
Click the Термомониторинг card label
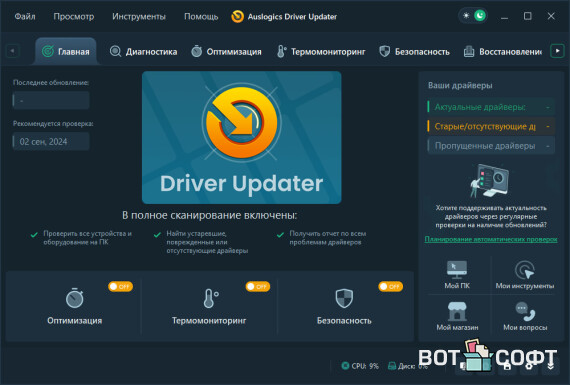(209, 321)
